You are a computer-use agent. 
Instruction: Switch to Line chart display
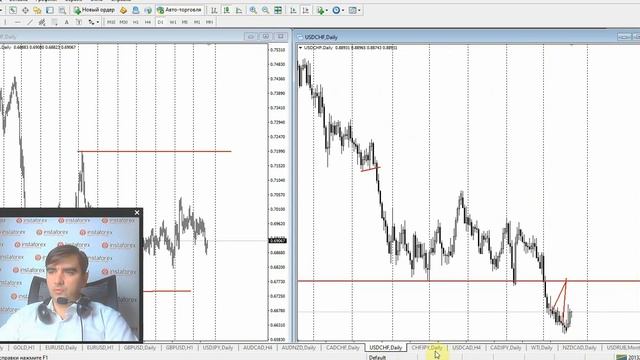[239, 10]
